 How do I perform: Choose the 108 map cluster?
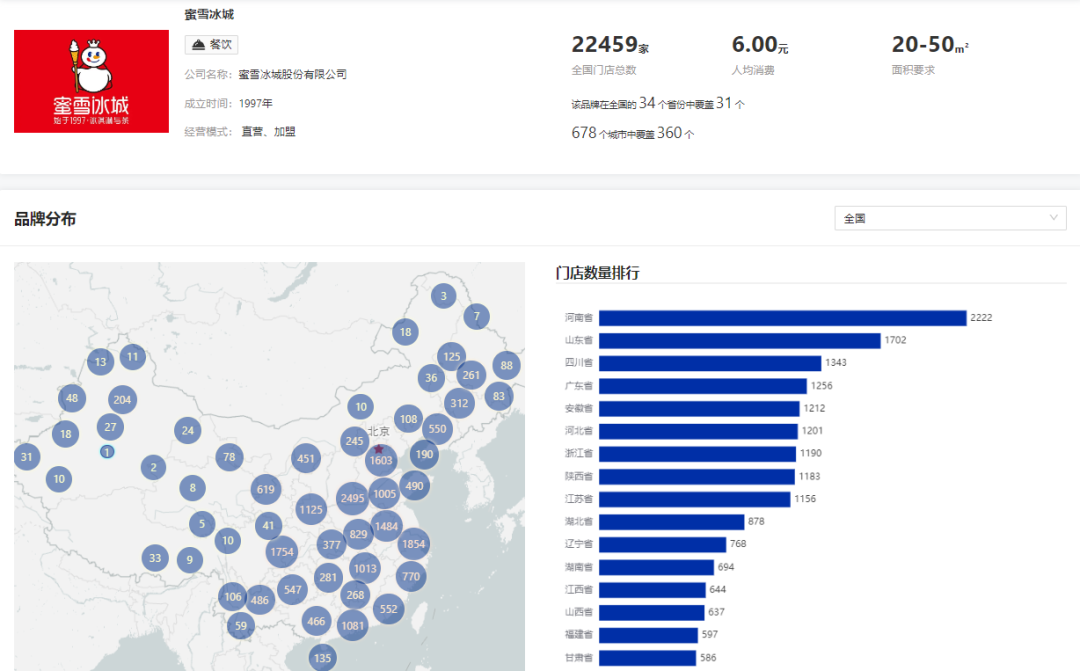[x=408, y=419]
